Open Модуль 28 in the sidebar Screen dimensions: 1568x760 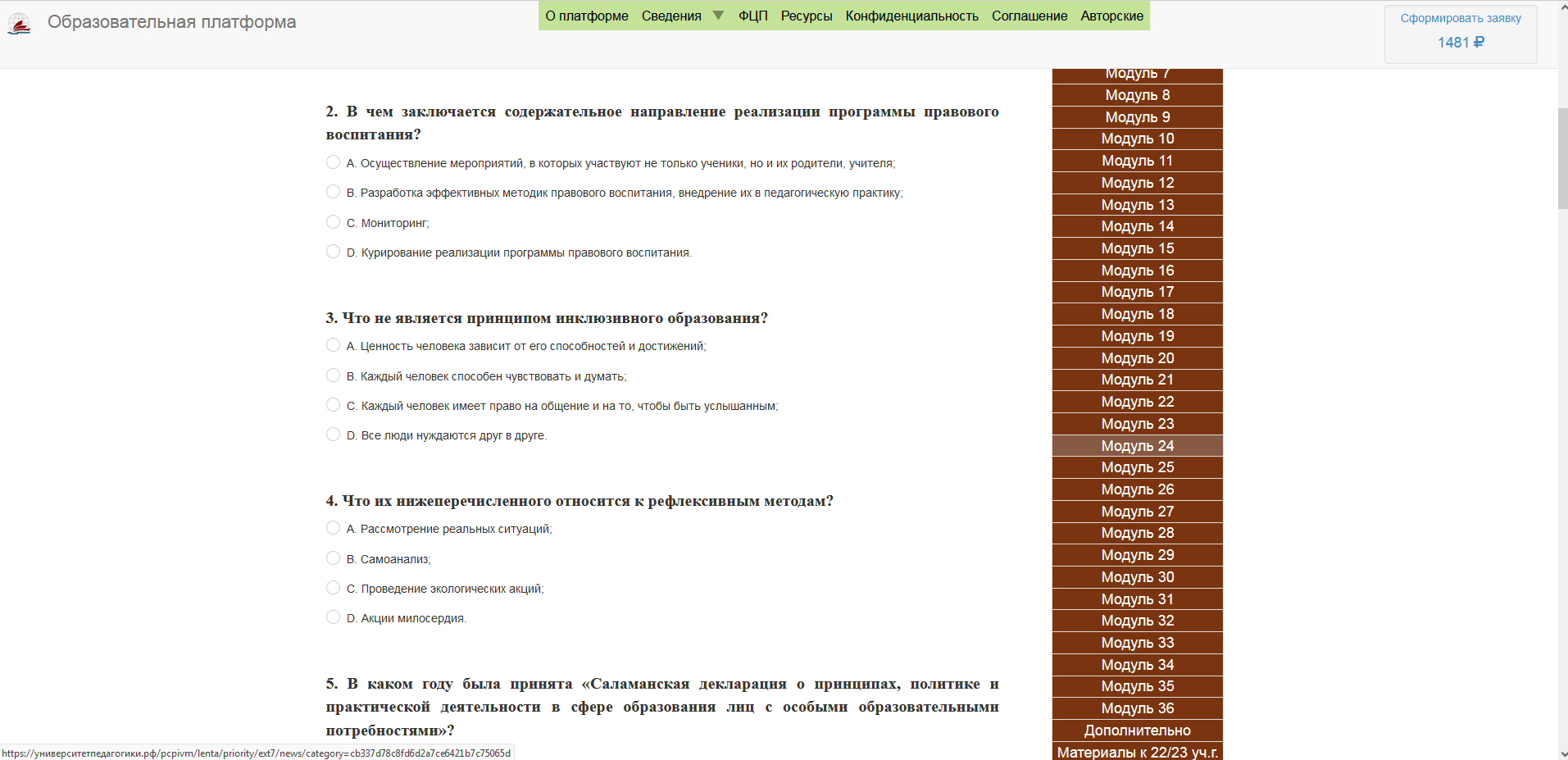point(1137,533)
